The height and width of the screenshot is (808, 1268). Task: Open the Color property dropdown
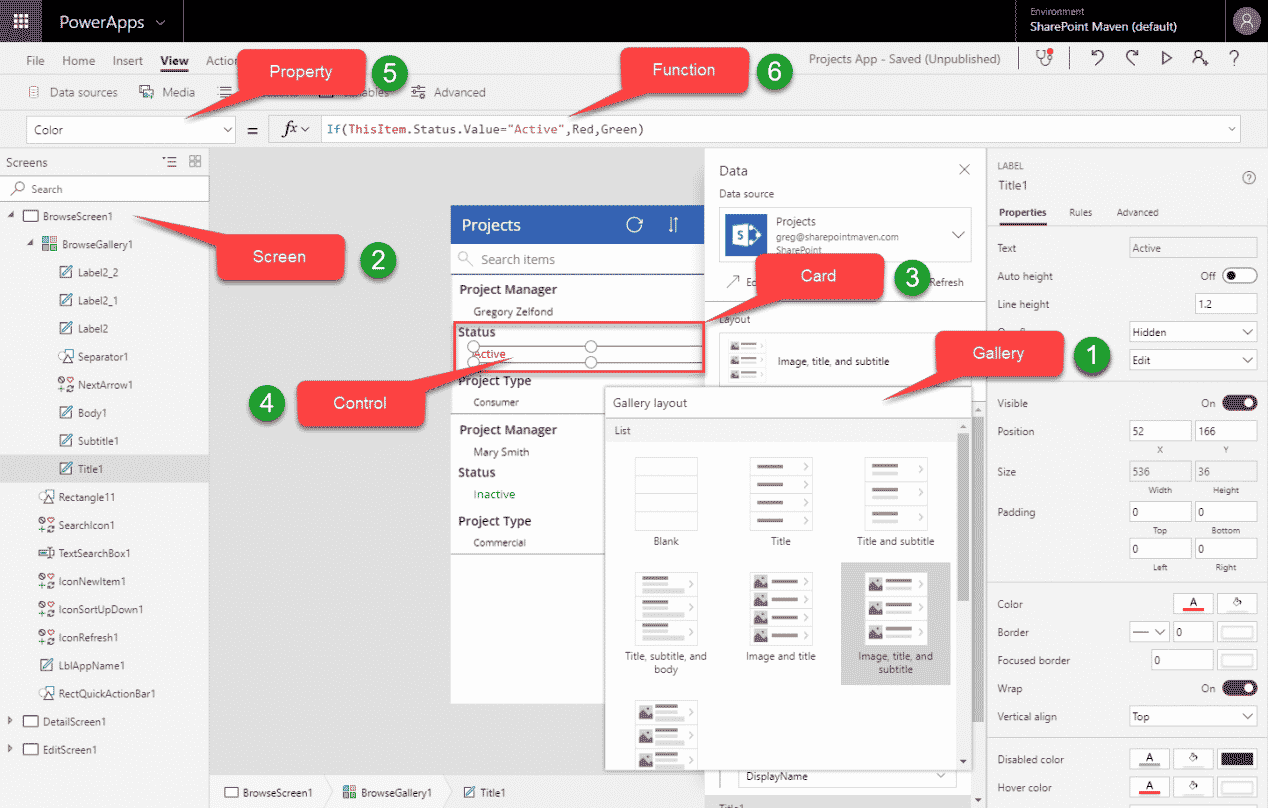130,129
